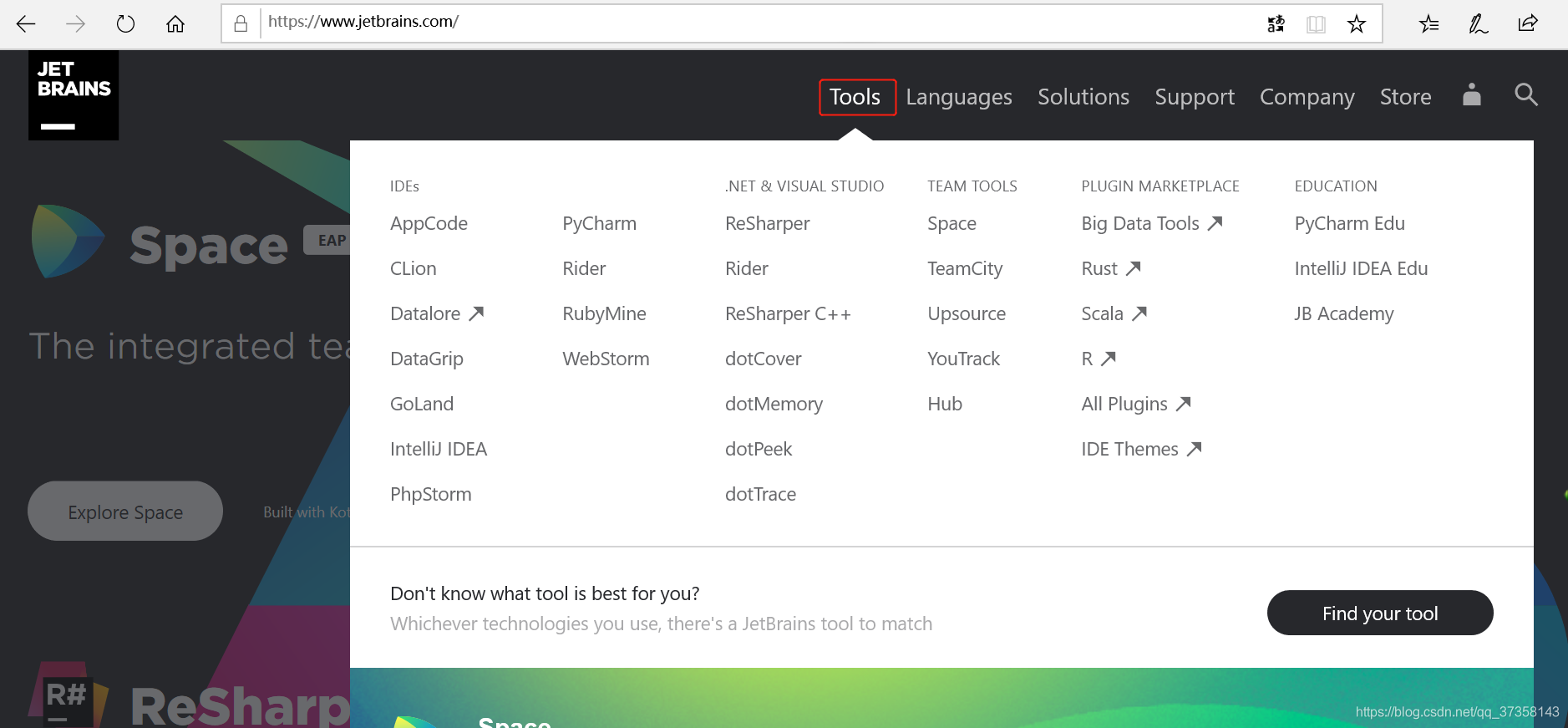Open the IDE Themes link
Viewport: 1568px width, 728px height.
[1141, 449]
